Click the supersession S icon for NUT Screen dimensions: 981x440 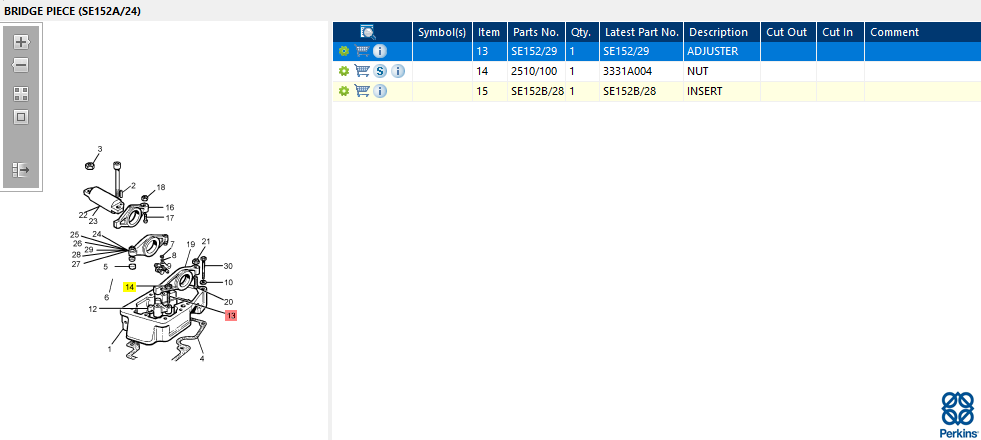[380, 71]
